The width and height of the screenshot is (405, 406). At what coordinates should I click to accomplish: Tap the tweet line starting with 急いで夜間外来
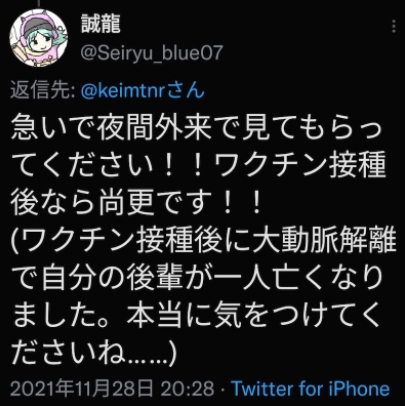tap(196, 127)
